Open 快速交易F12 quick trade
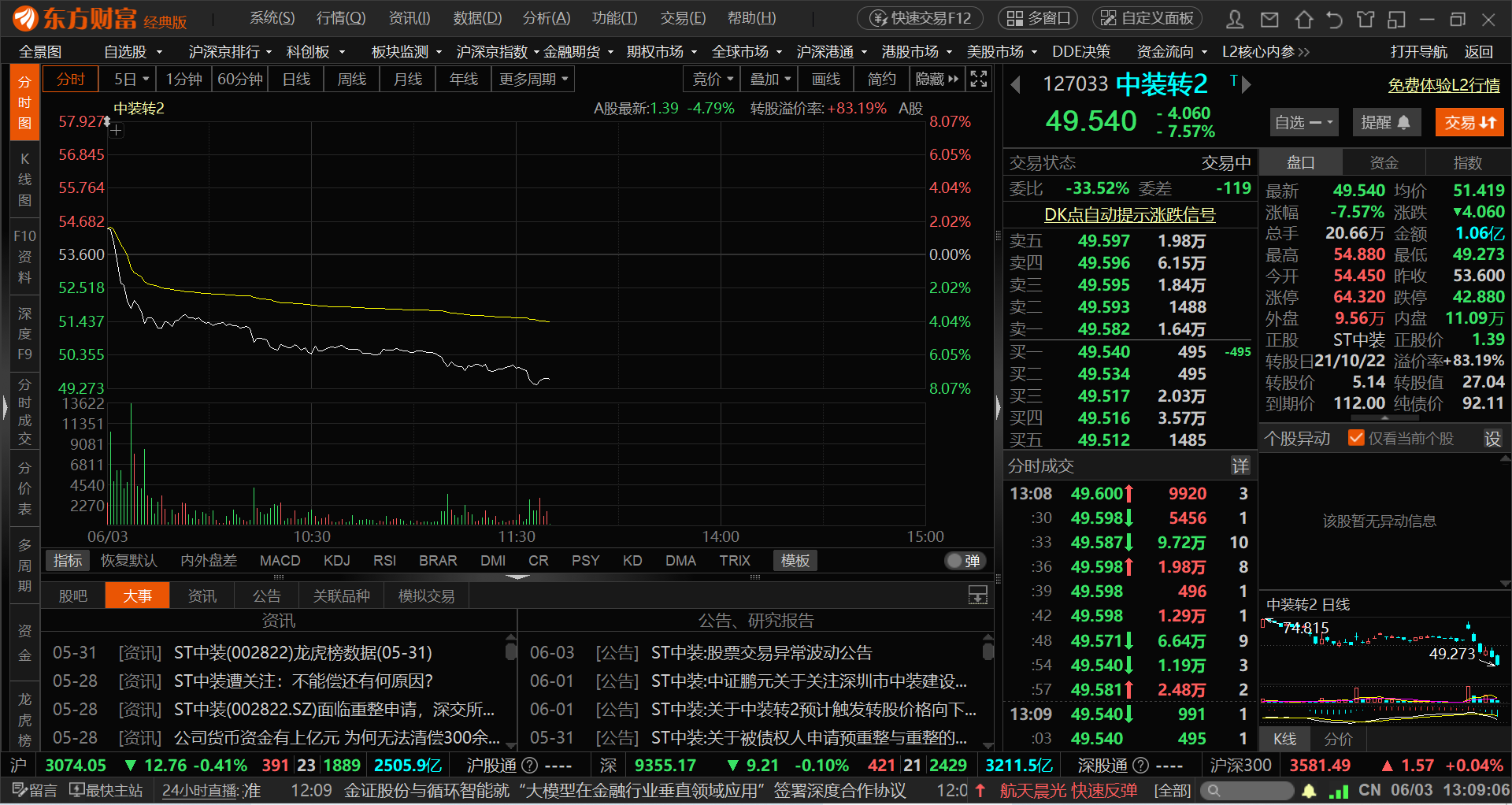1512x805 pixels. tap(921, 18)
